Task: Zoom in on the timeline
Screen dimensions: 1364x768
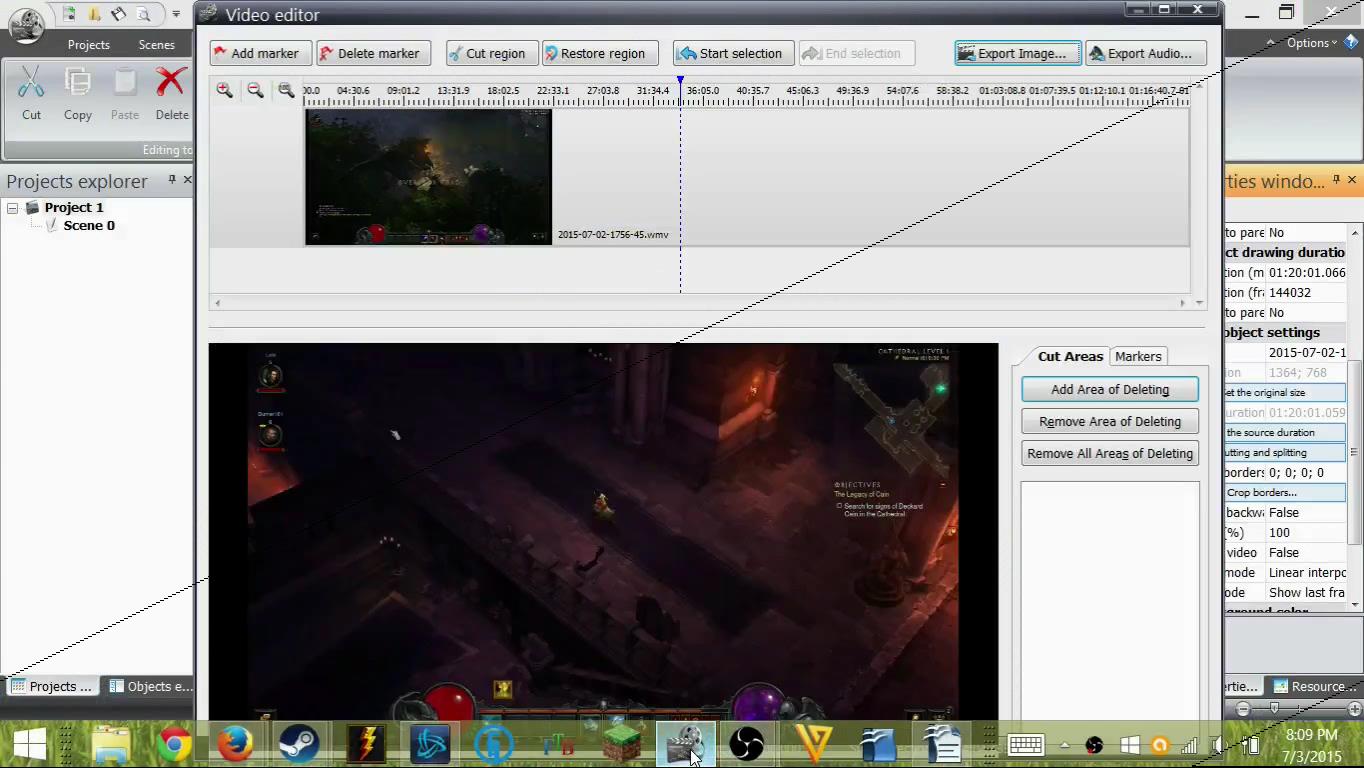Action: 224,90
